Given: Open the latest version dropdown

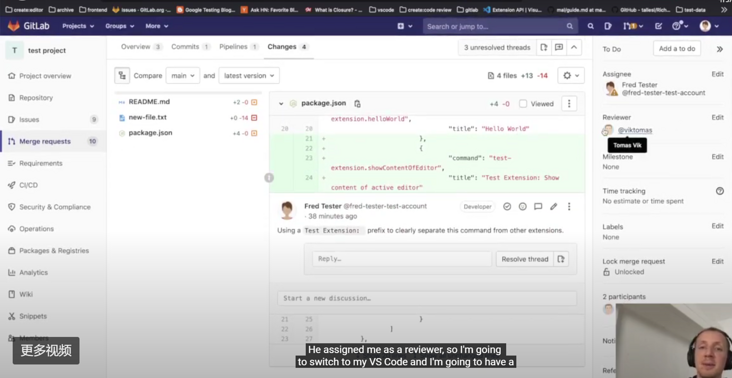Looking at the screenshot, I should (x=249, y=76).
